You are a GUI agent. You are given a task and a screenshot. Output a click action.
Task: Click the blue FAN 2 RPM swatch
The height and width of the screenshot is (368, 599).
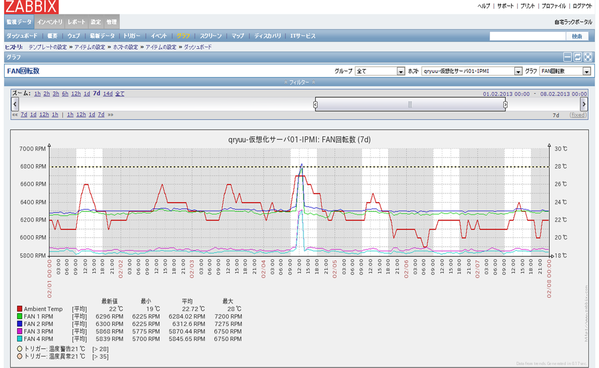[19, 324]
